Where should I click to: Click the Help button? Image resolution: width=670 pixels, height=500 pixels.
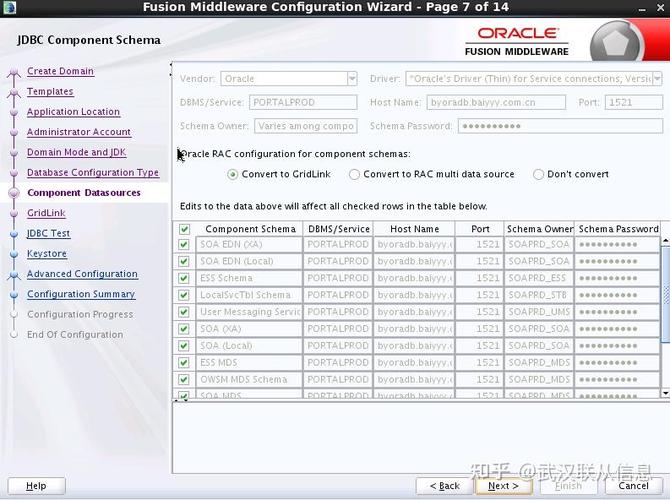[x=36, y=486]
